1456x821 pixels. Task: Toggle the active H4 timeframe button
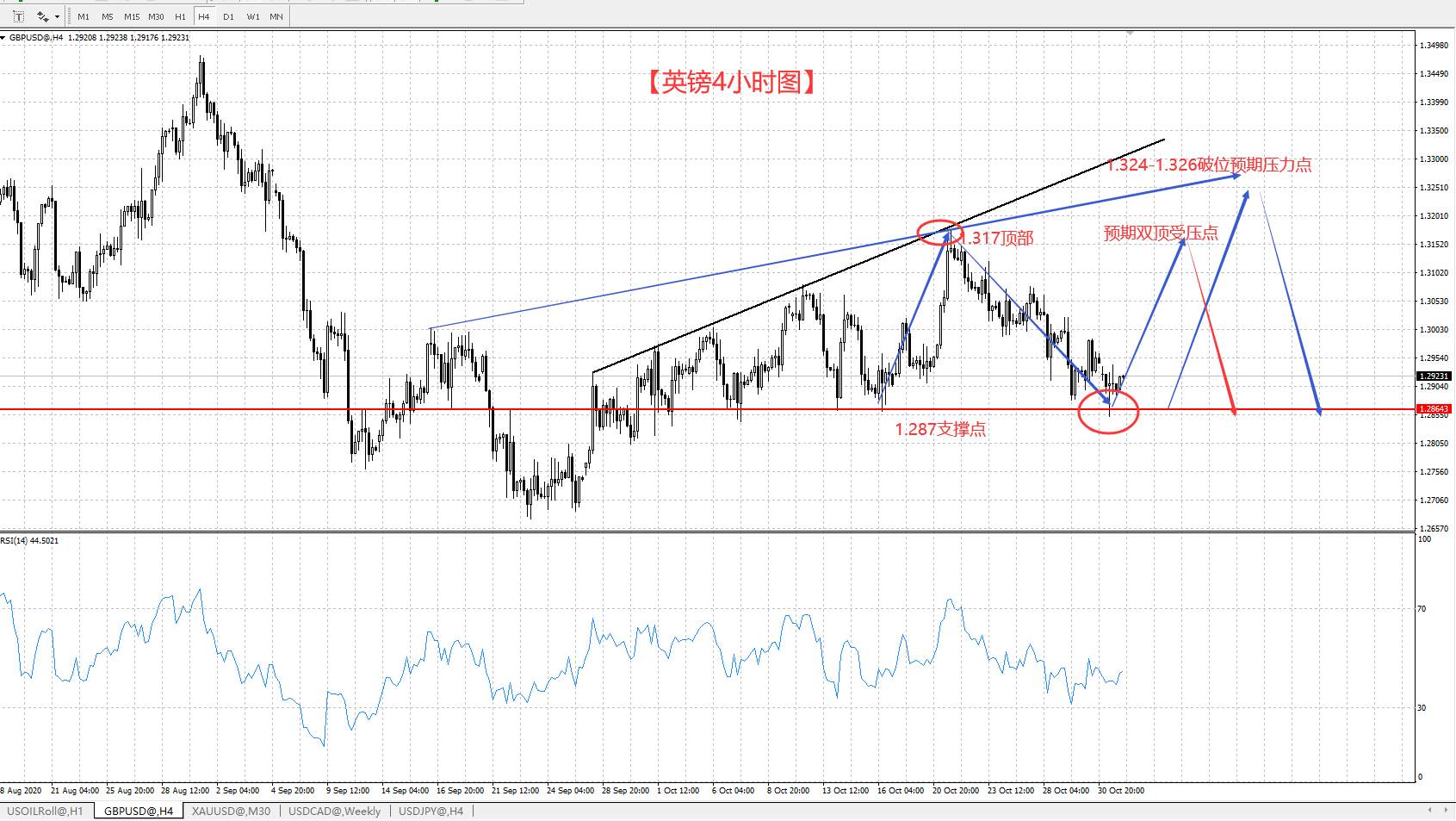tap(204, 16)
